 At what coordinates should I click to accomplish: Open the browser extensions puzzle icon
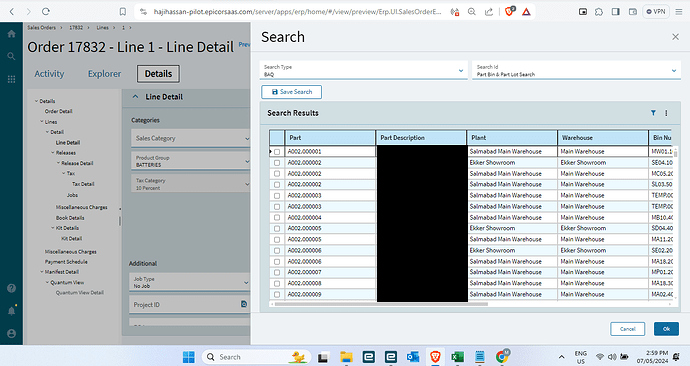tap(599, 12)
